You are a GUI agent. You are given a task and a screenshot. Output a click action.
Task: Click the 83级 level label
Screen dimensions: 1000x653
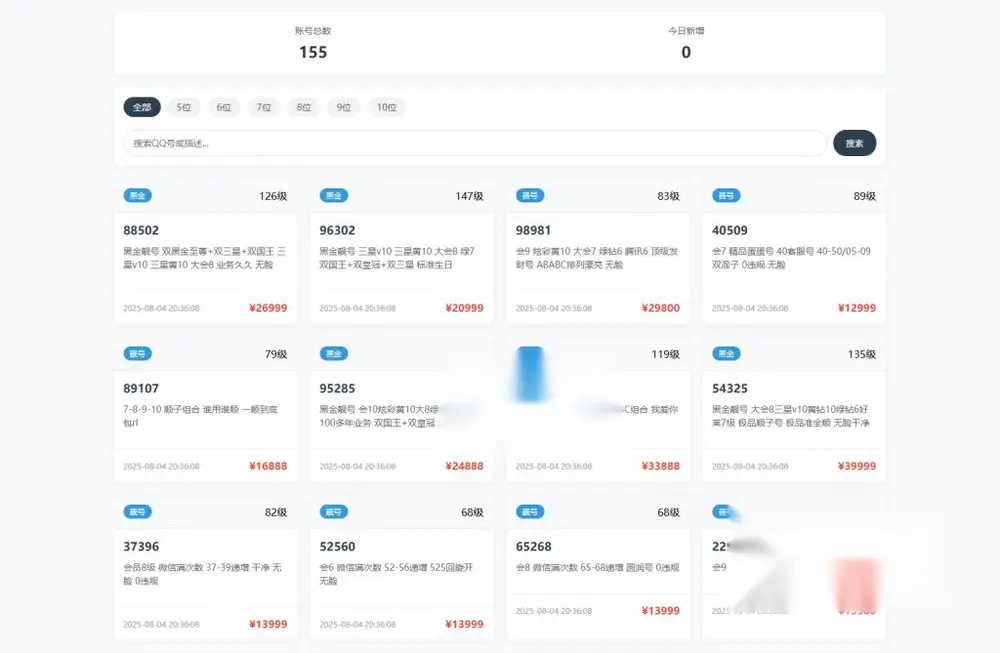[x=668, y=196]
